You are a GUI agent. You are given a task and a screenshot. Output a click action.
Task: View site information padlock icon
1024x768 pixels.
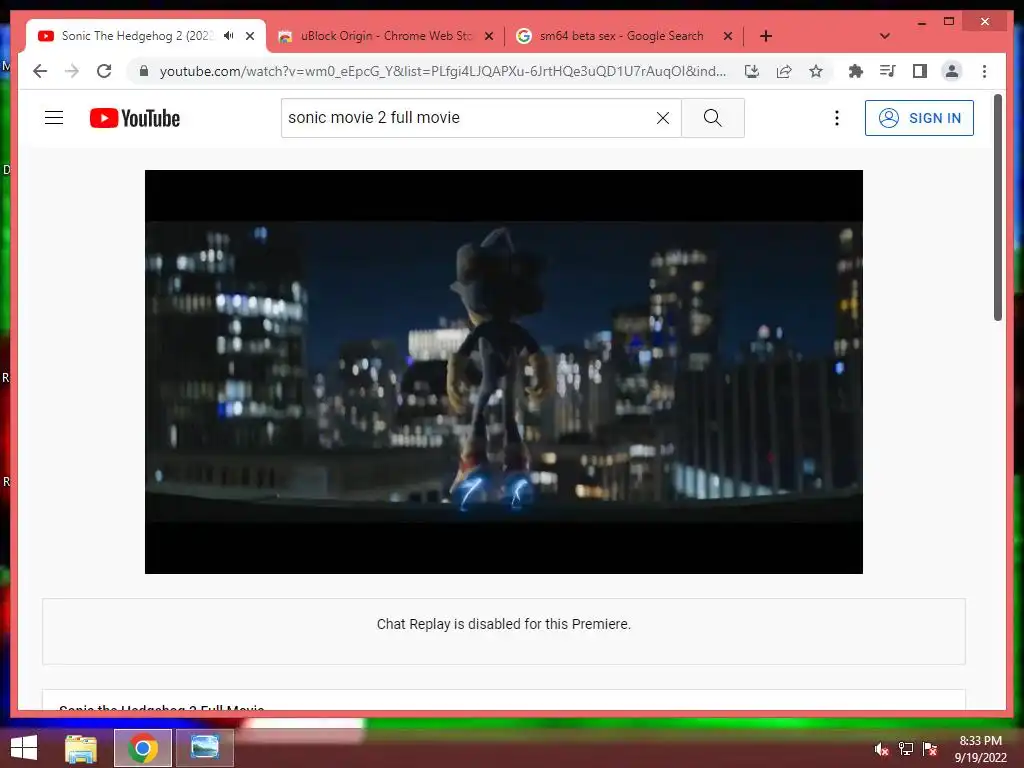144,71
